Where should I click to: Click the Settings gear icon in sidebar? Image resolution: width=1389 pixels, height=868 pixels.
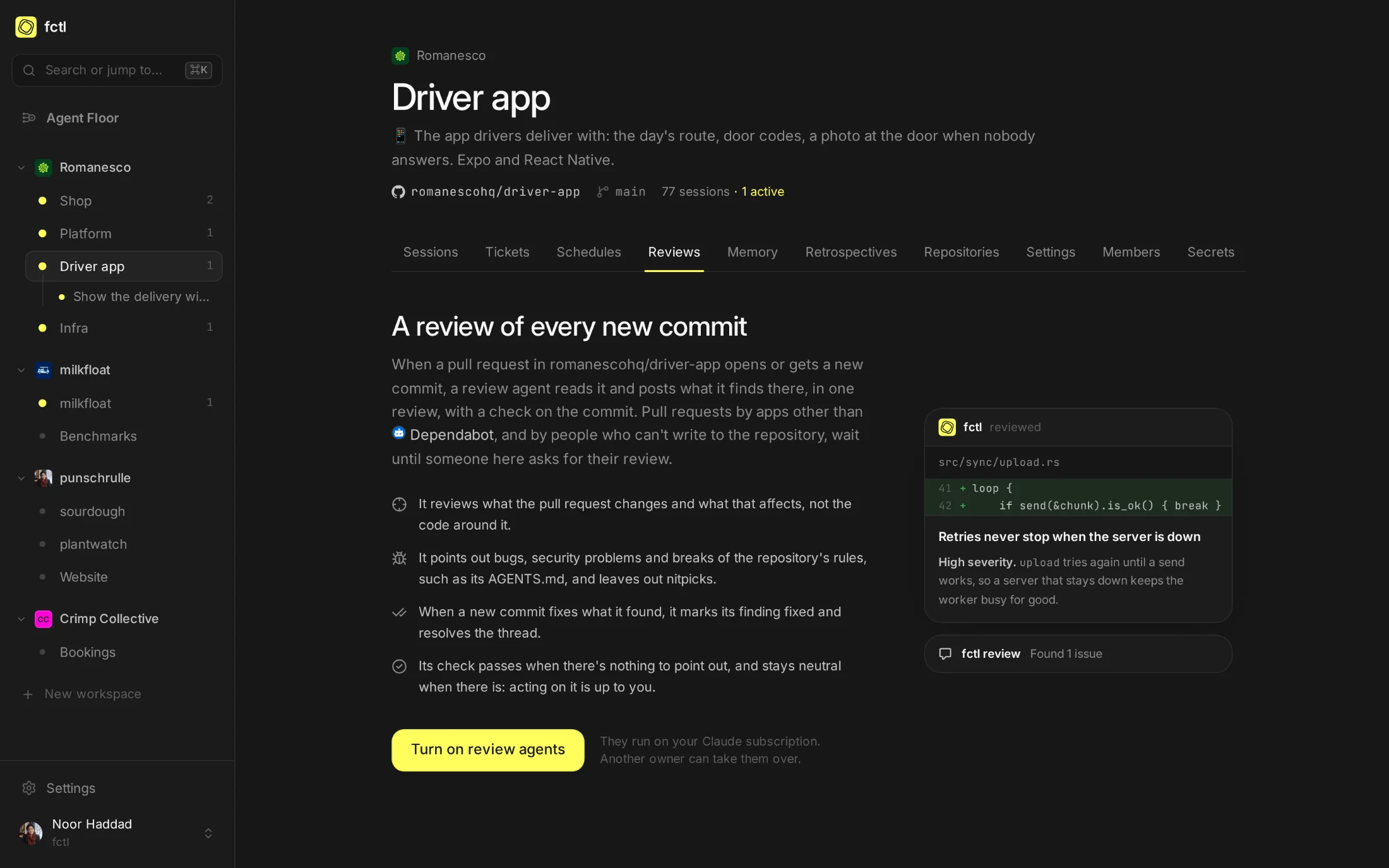coord(29,788)
